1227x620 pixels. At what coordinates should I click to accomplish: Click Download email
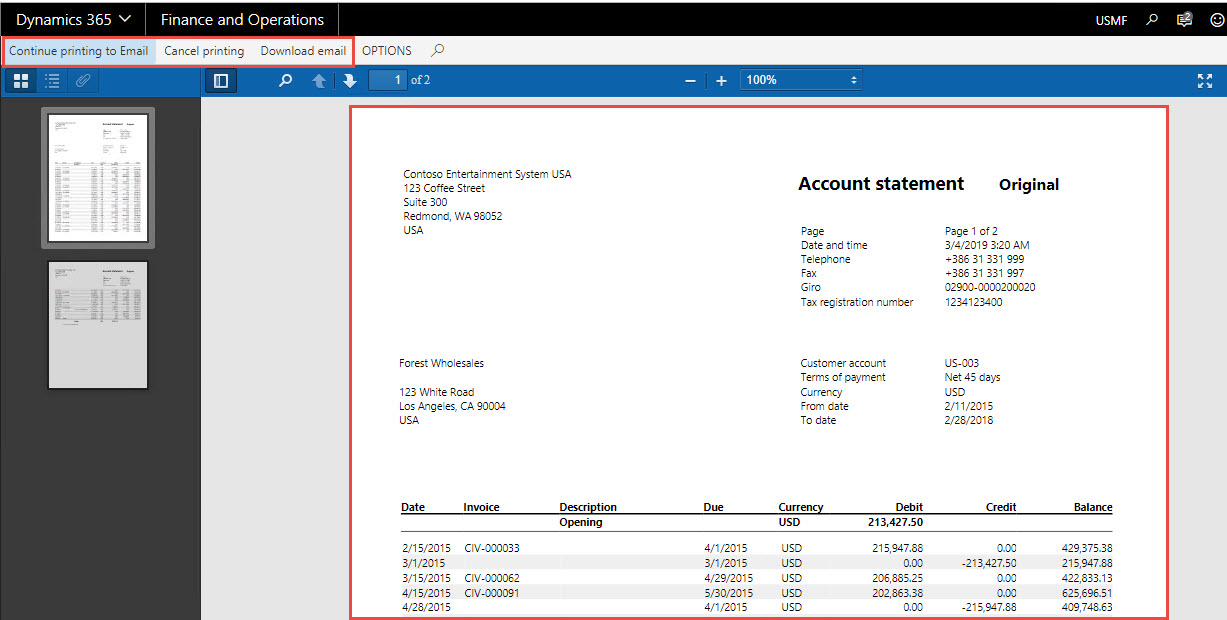303,51
